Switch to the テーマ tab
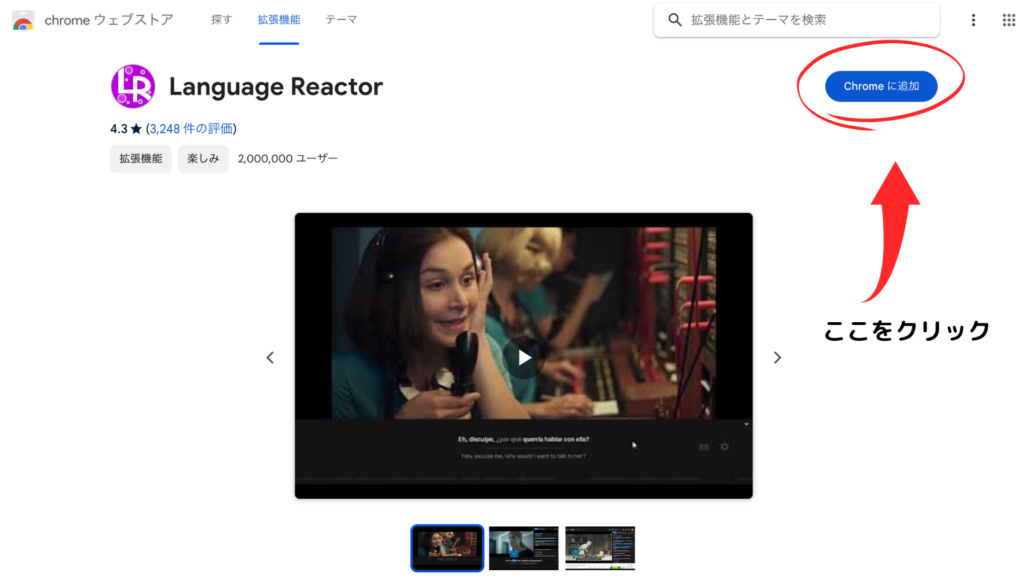 [x=341, y=20]
